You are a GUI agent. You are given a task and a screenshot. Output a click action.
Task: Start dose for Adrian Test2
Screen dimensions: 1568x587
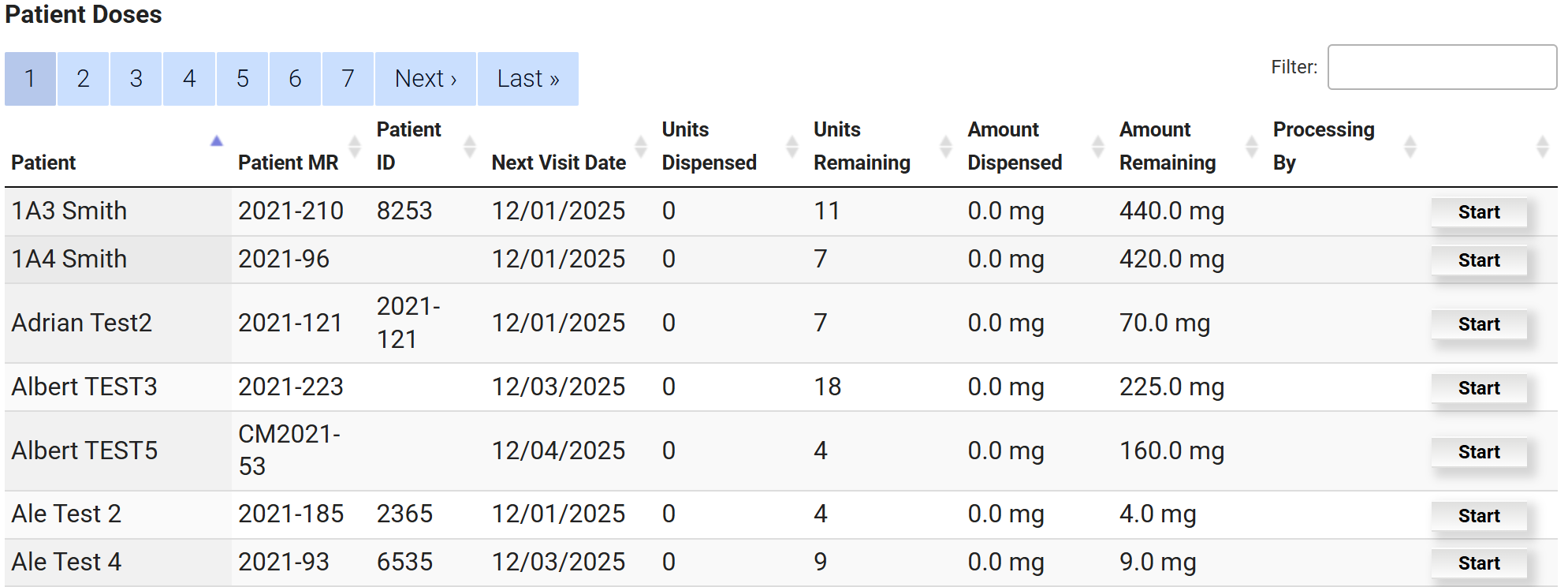(x=1478, y=324)
